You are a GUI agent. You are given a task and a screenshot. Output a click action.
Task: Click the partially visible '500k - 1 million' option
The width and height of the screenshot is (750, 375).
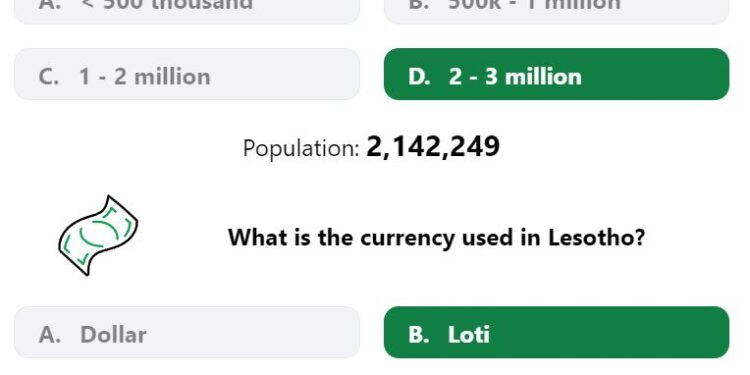pos(556,11)
